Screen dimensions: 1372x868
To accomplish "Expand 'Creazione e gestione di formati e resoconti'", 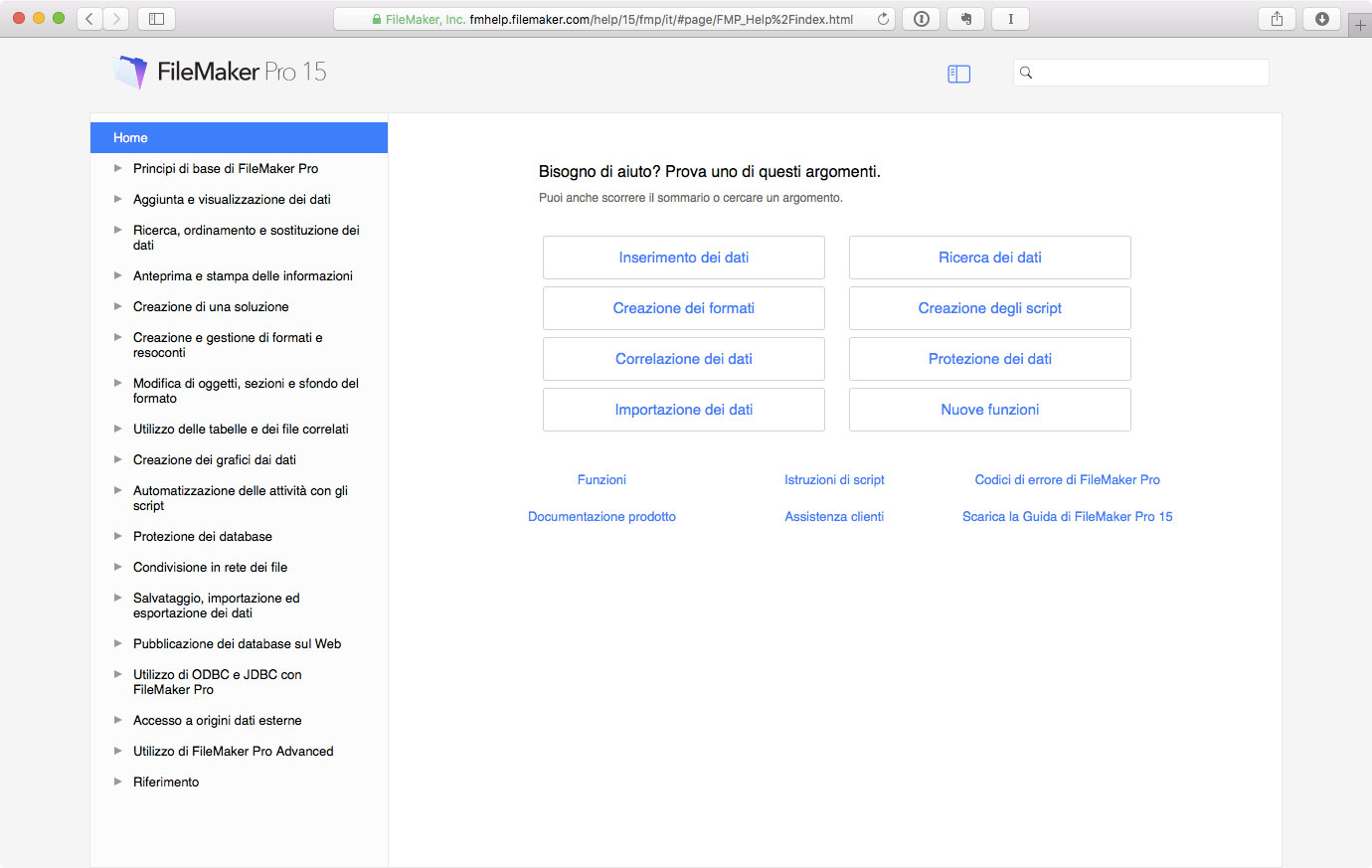I will pyautogui.click(x=118, y=337).
